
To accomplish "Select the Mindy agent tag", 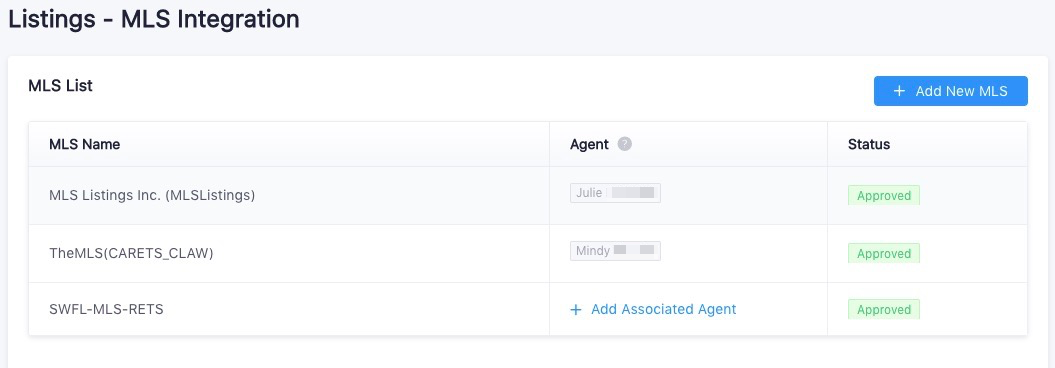I will 615,251.
